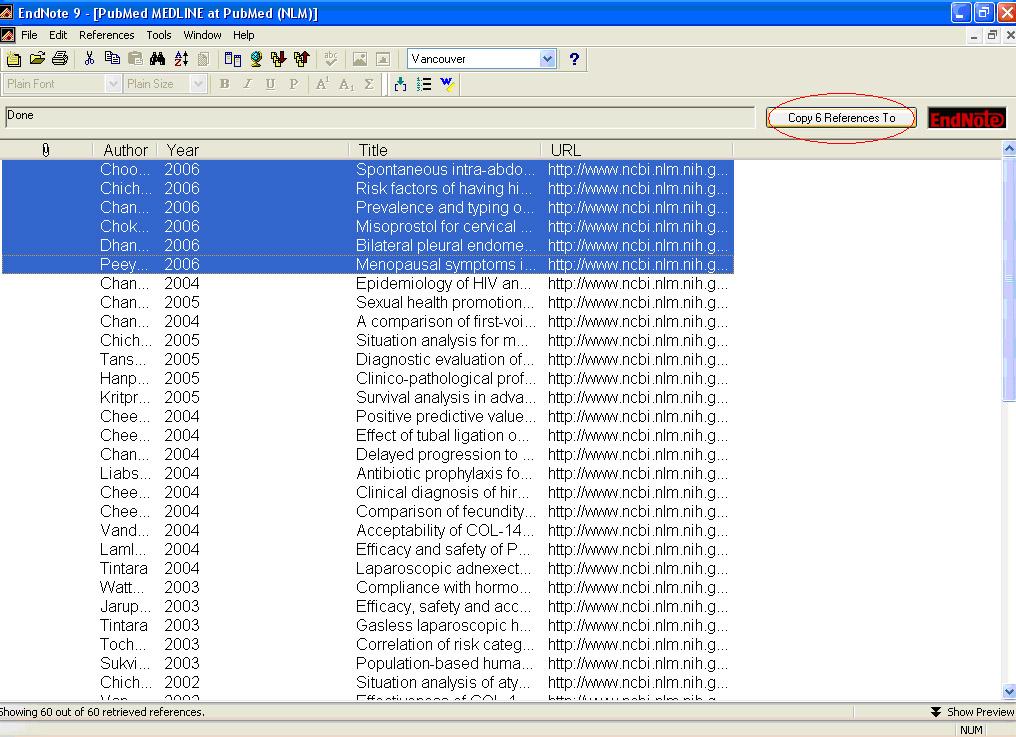
Task: Select the 'Epidemiology of HIV an...' reference
Action: tap(367, 283)
